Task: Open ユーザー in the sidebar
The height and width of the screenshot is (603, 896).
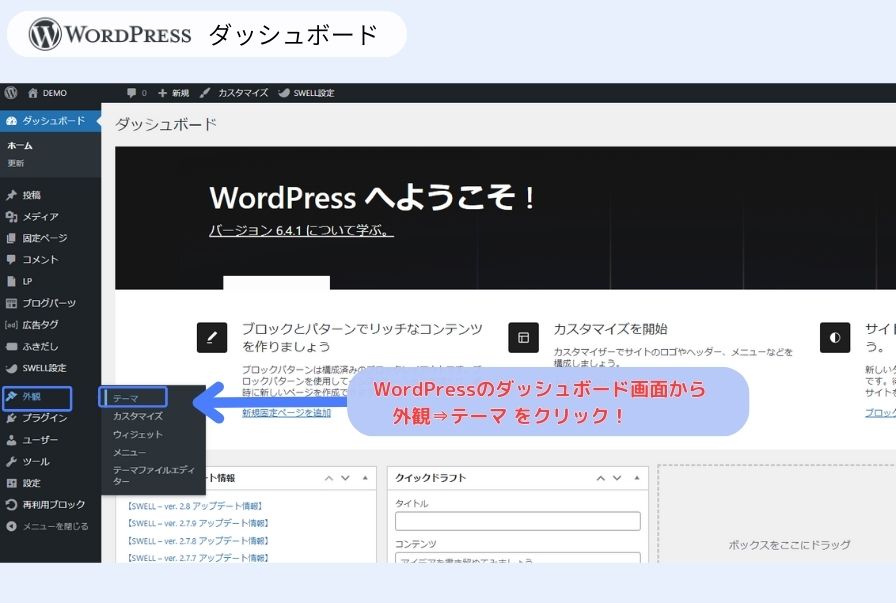Action: click(x=50, y=440)
